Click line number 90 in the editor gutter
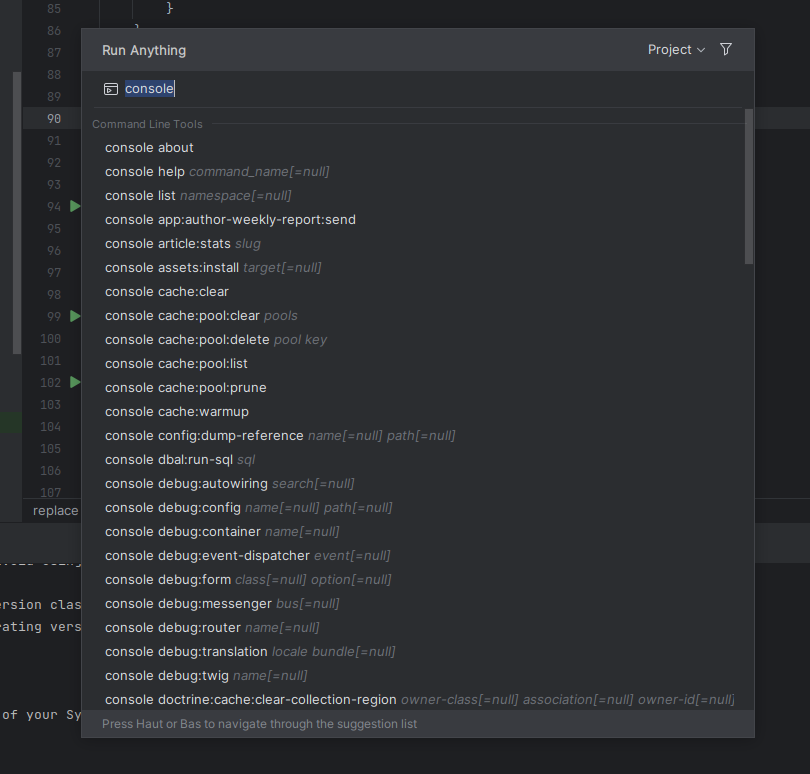 click(54, 119)
